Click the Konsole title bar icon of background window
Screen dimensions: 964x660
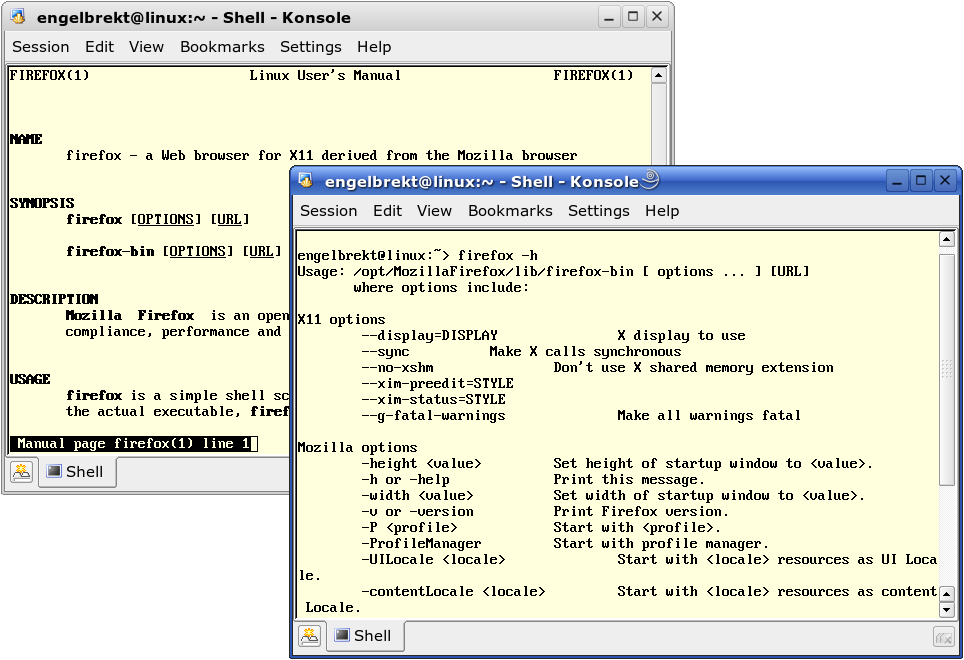click(x=18, y=17)
